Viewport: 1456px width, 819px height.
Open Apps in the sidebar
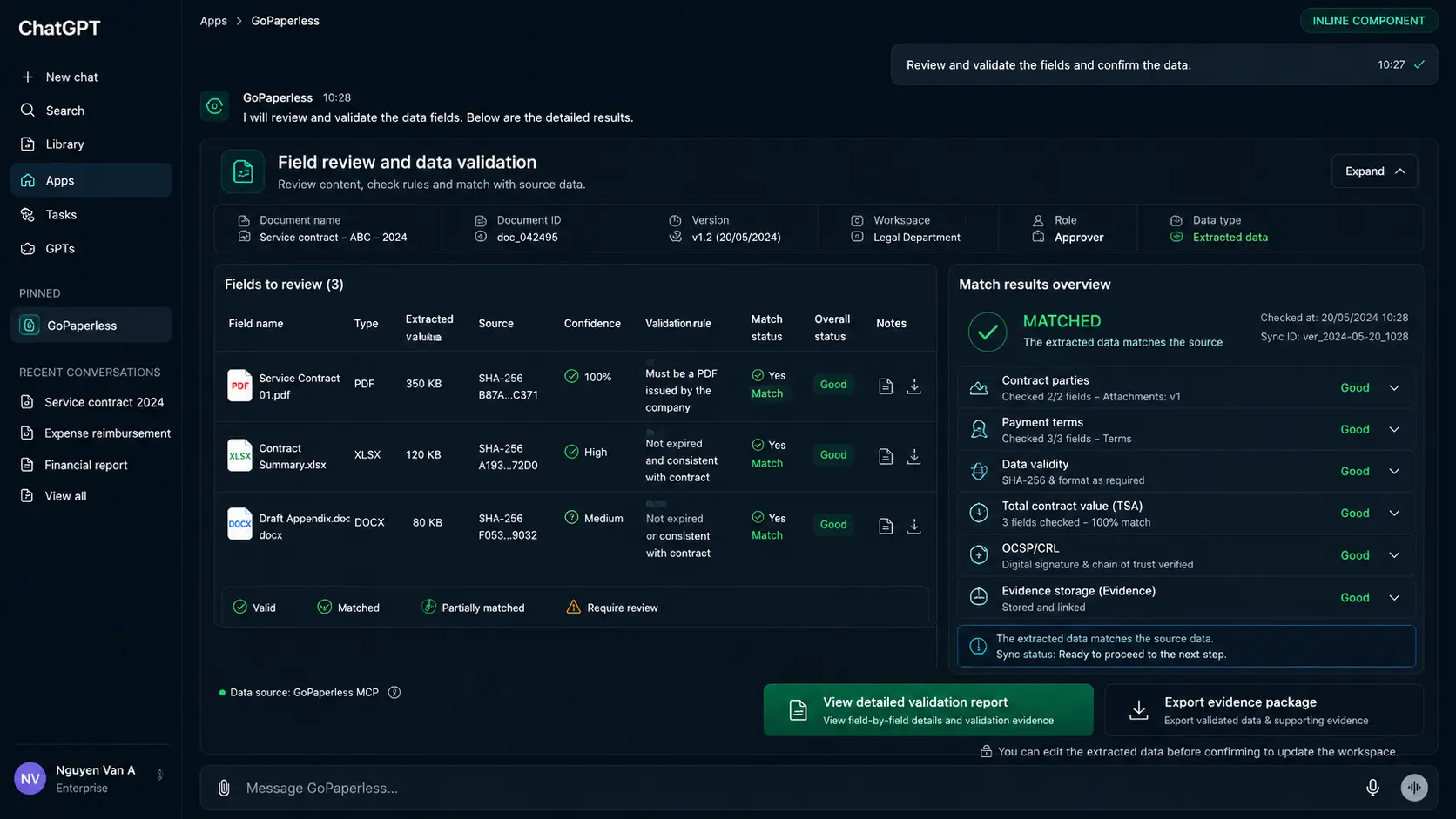pyautogui.click(x=91, y=180)
